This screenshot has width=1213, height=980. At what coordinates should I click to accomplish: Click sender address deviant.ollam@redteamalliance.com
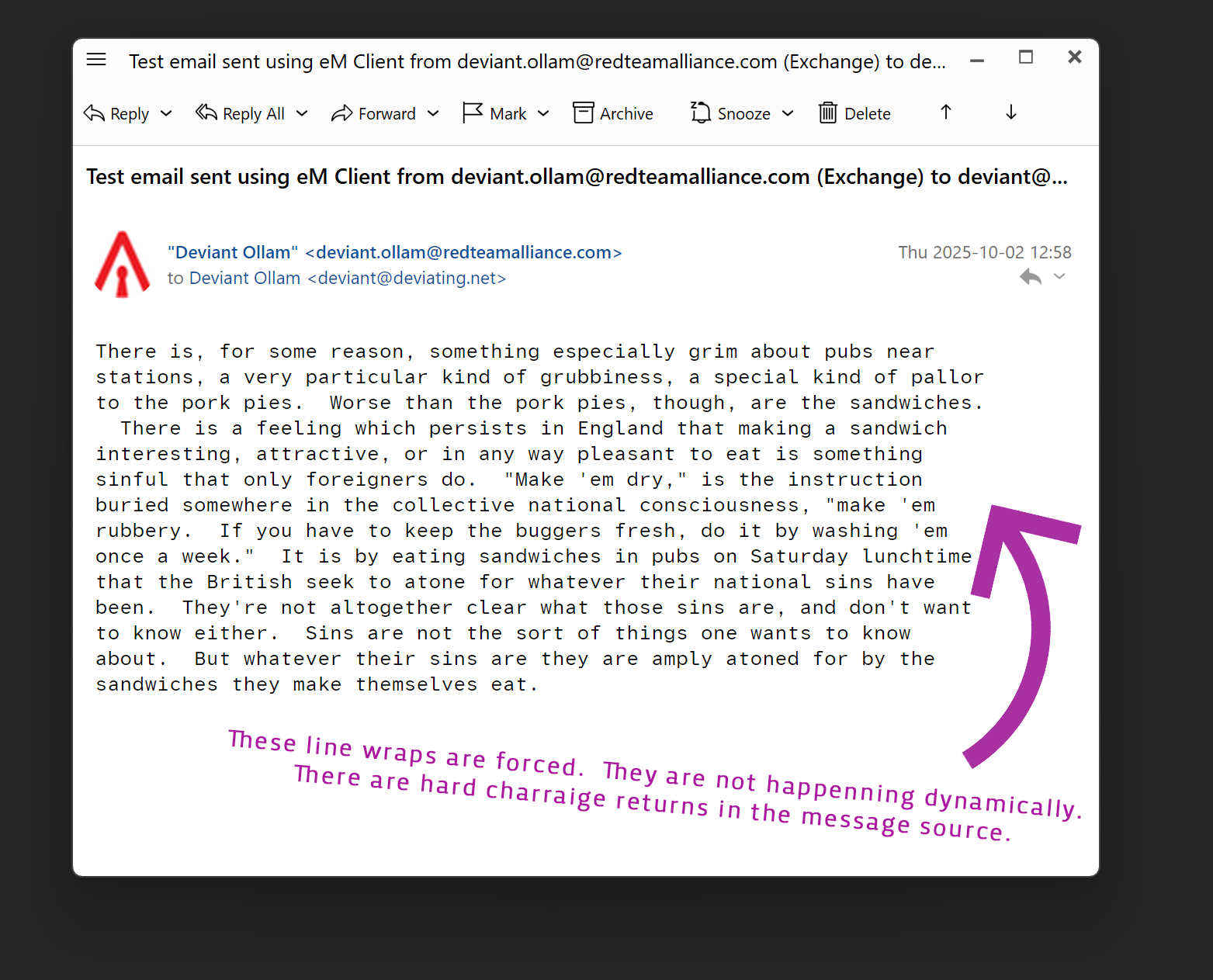point(463,252)
